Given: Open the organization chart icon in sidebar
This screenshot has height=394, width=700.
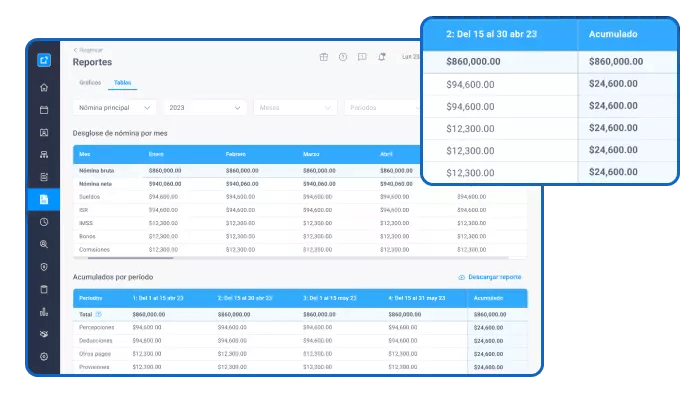Looking at the screenshot, I should [44, 155].
